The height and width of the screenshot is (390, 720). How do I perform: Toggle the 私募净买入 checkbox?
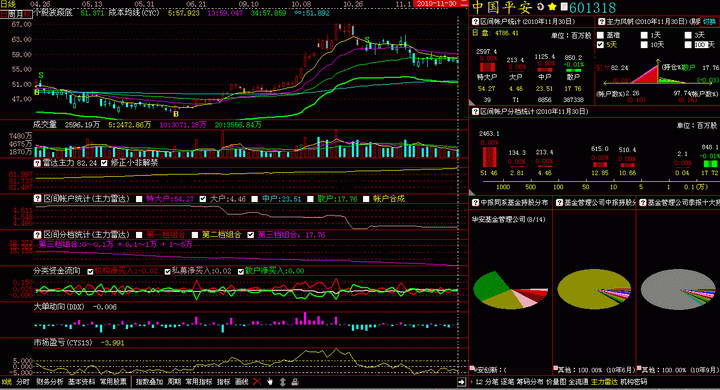pyautogui.click(x=168, y=271)
